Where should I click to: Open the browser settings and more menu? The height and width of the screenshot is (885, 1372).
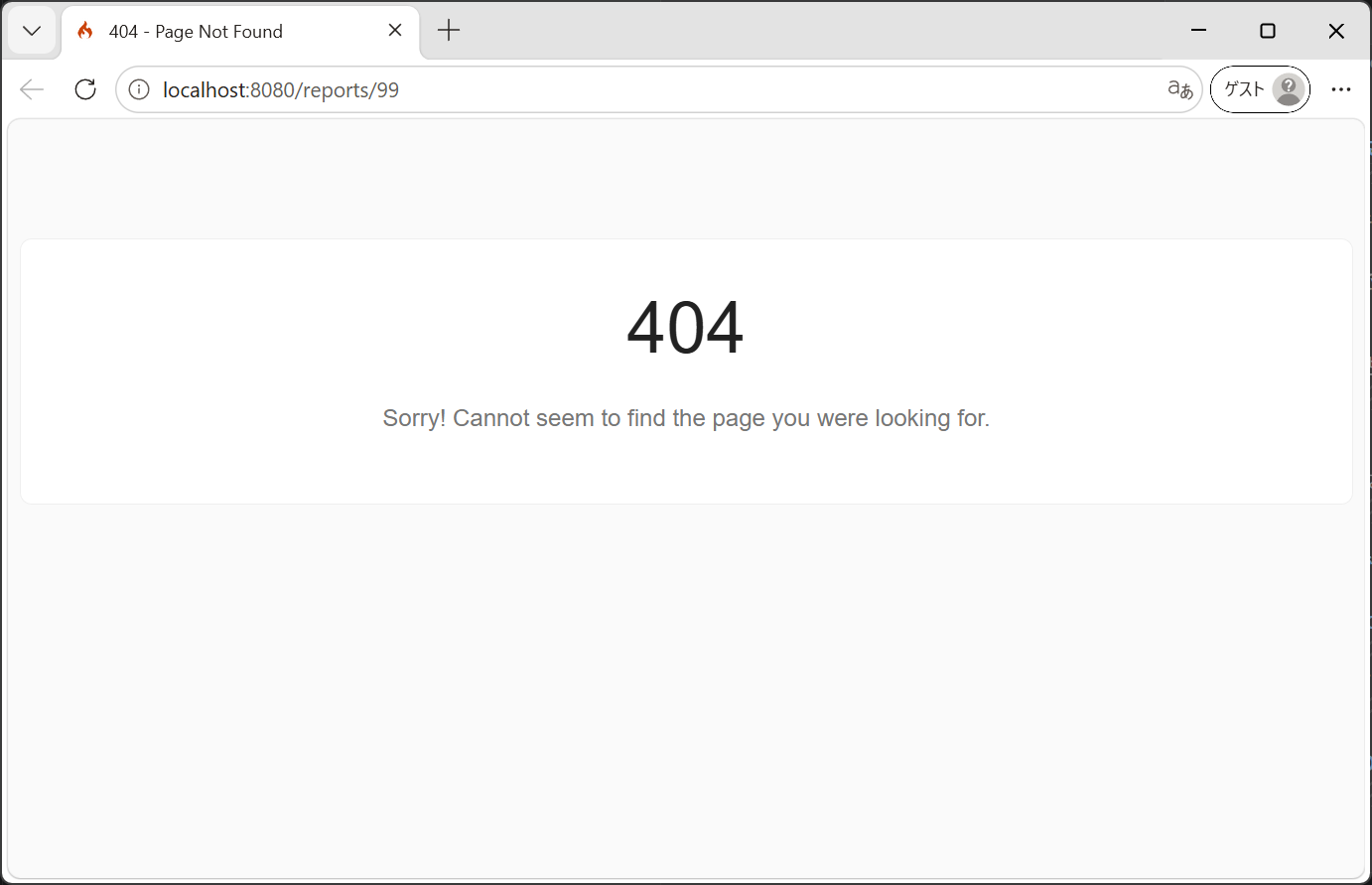point(1341,89)
